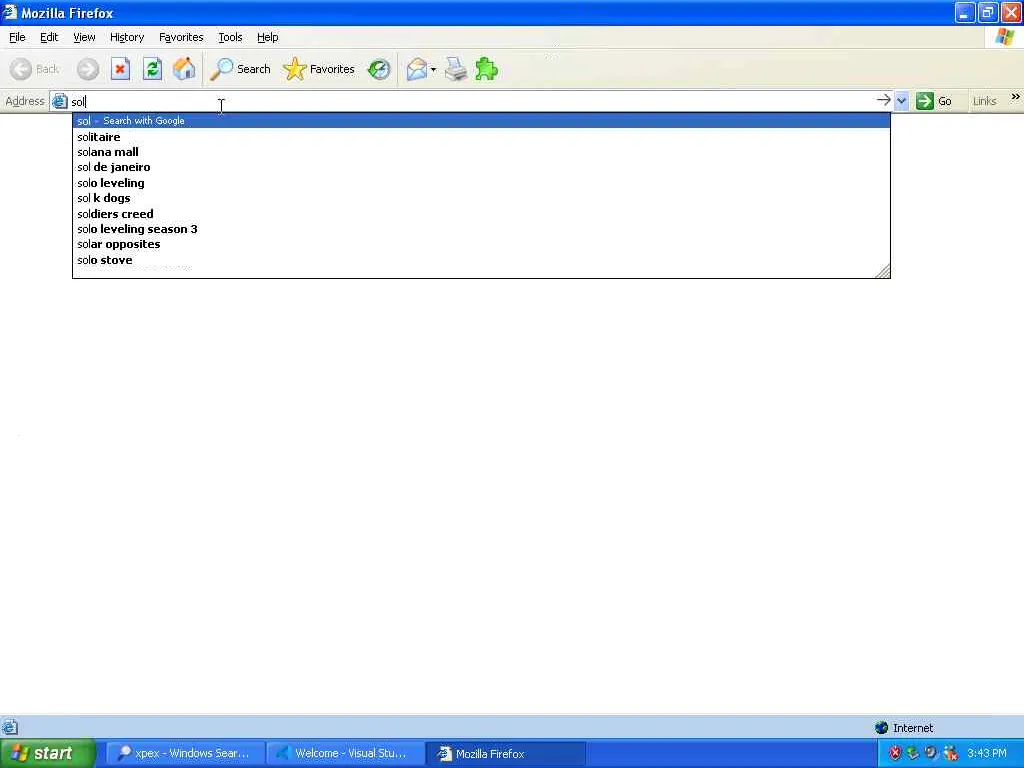Choose the 'solitaire' suggestion
Viewport: 1024px width, 768px height.
pos(481,137)
